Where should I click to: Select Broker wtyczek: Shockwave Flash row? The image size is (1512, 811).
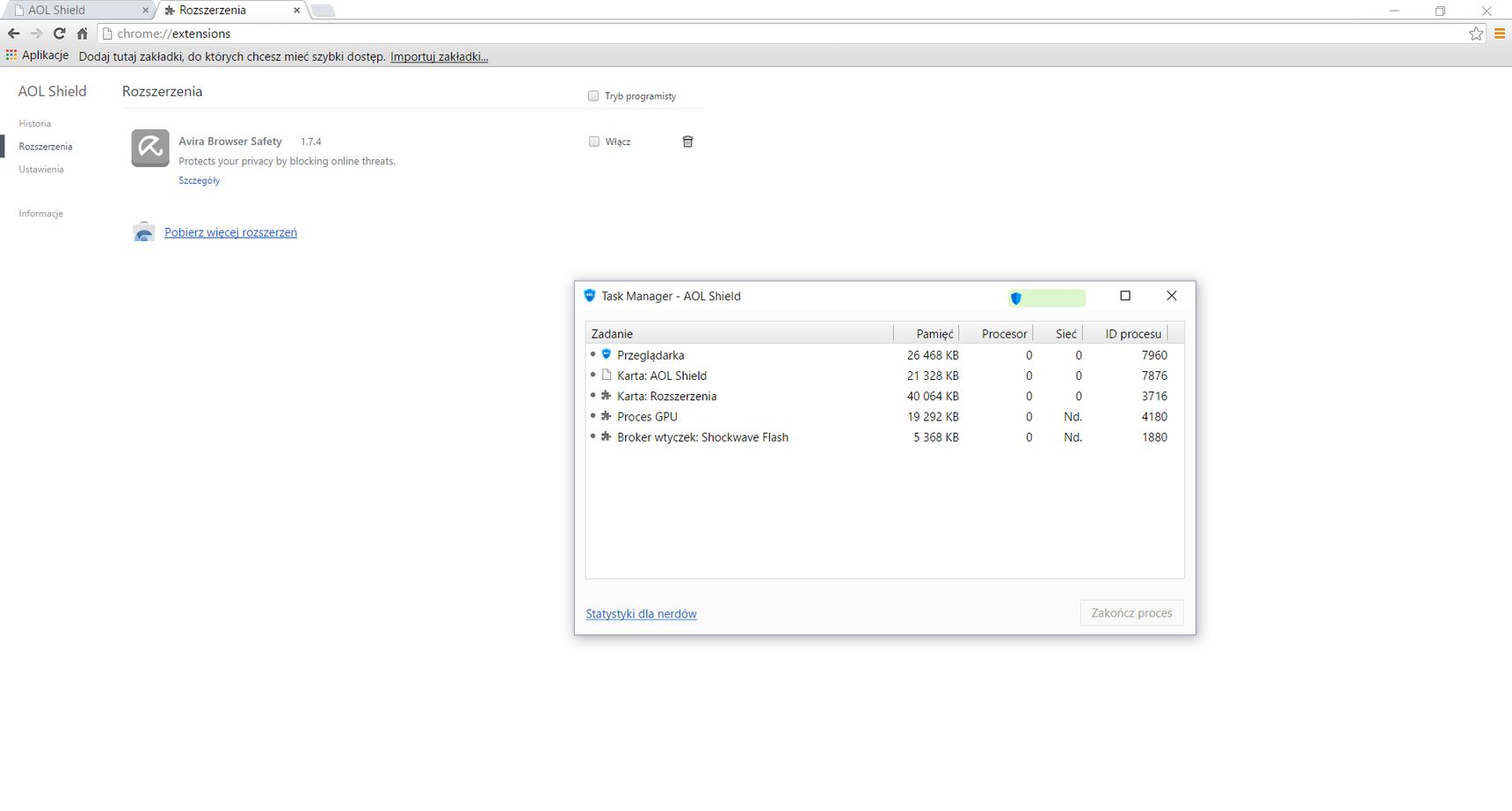884,436
